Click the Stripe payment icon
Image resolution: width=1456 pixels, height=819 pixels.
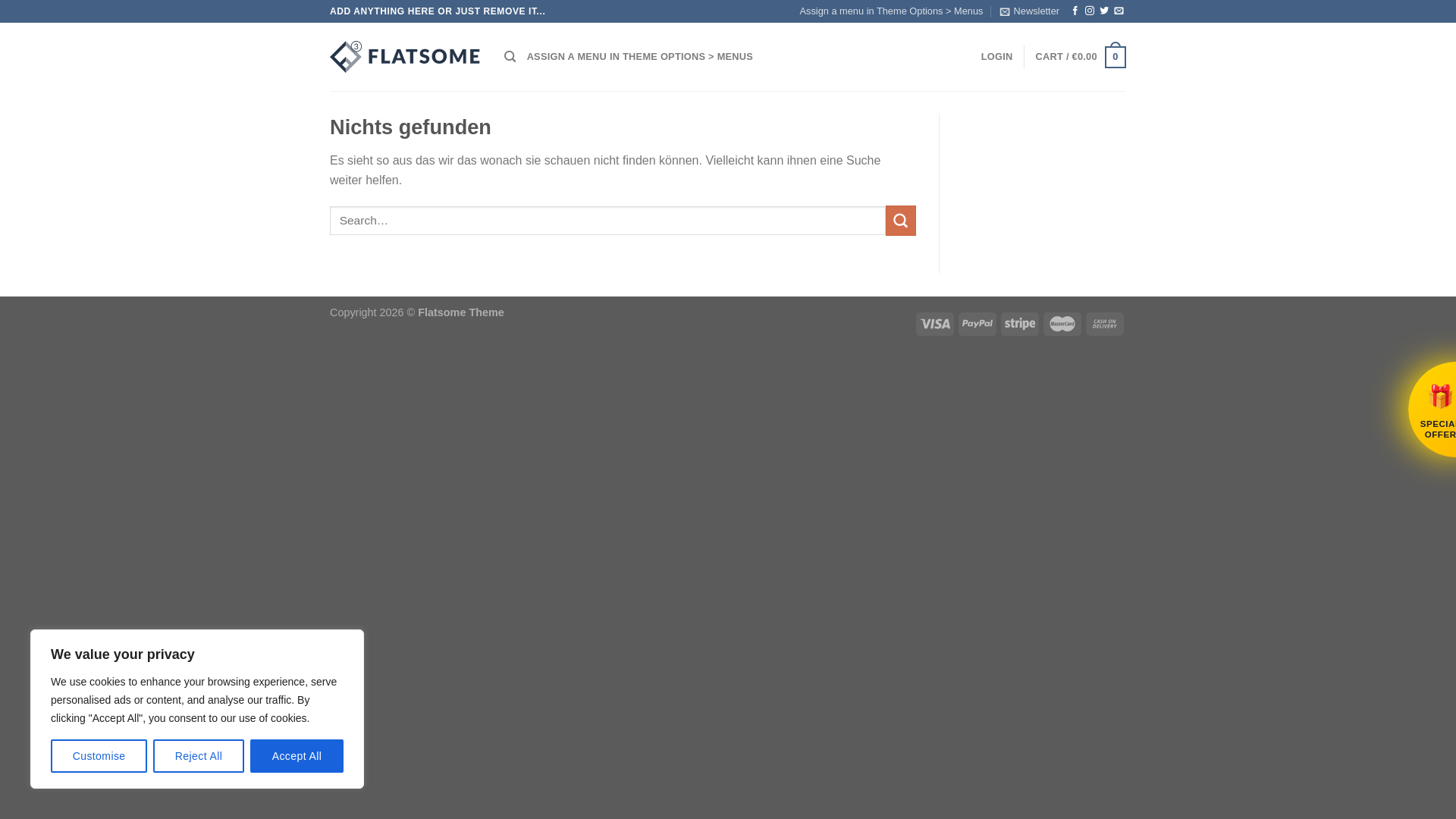pyautogui.click(x=1020, y=324)
